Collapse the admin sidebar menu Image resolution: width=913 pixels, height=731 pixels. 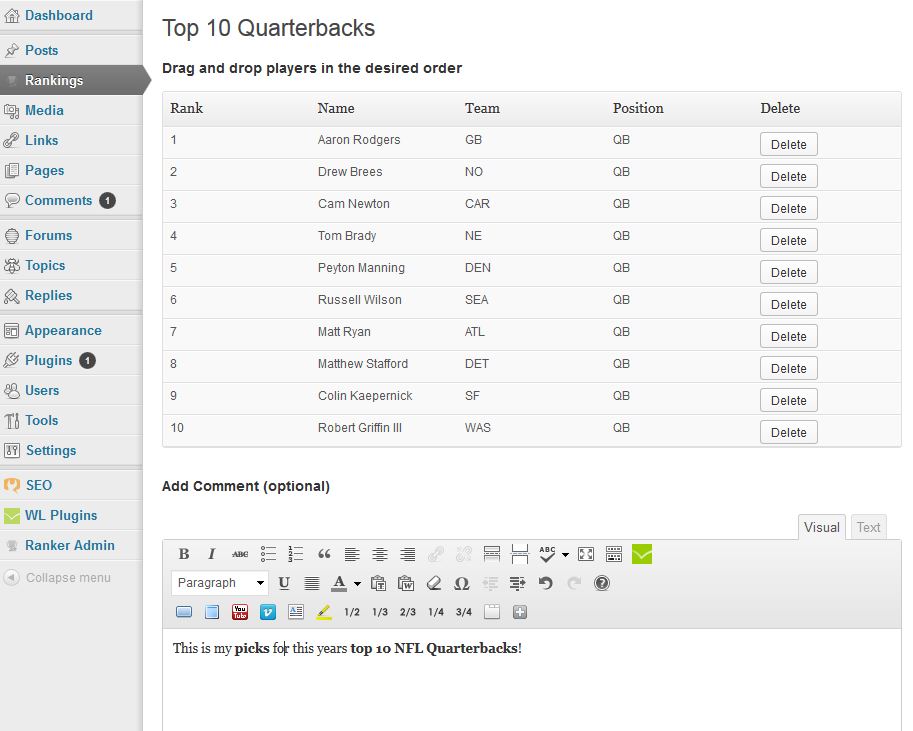pos(67,577)
